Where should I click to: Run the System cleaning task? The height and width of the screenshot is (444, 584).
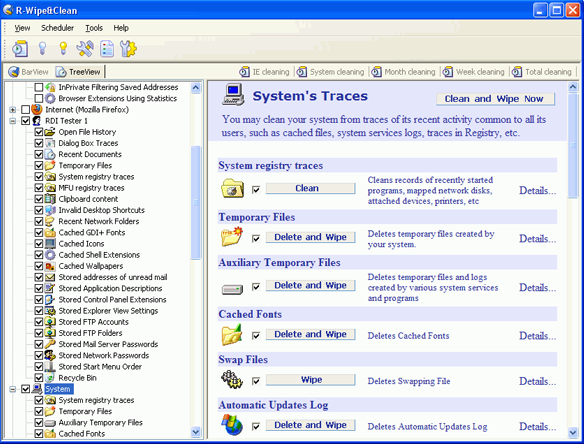click(x=331, y=72)
